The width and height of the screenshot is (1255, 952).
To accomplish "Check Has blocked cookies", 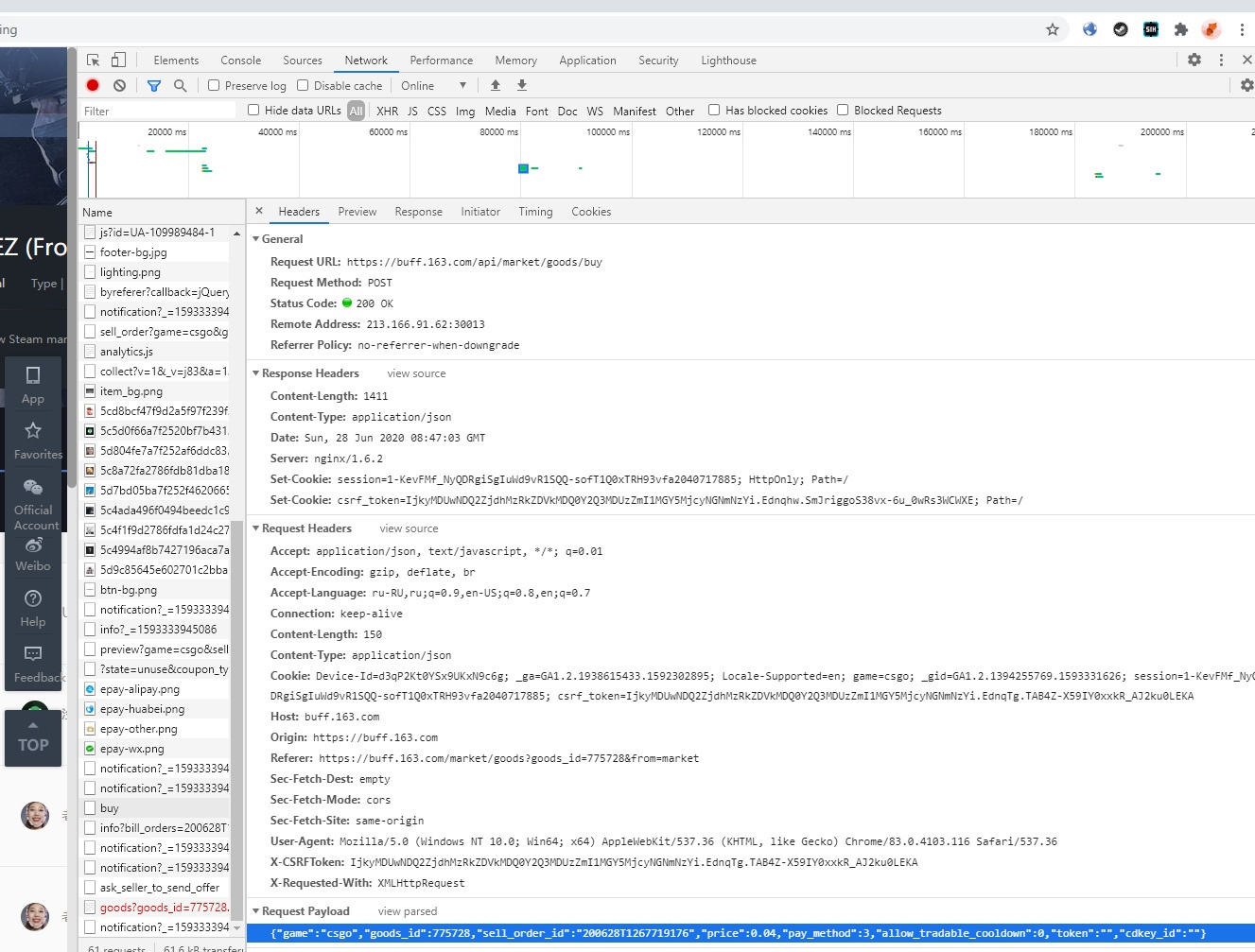I will pos(714,110).
